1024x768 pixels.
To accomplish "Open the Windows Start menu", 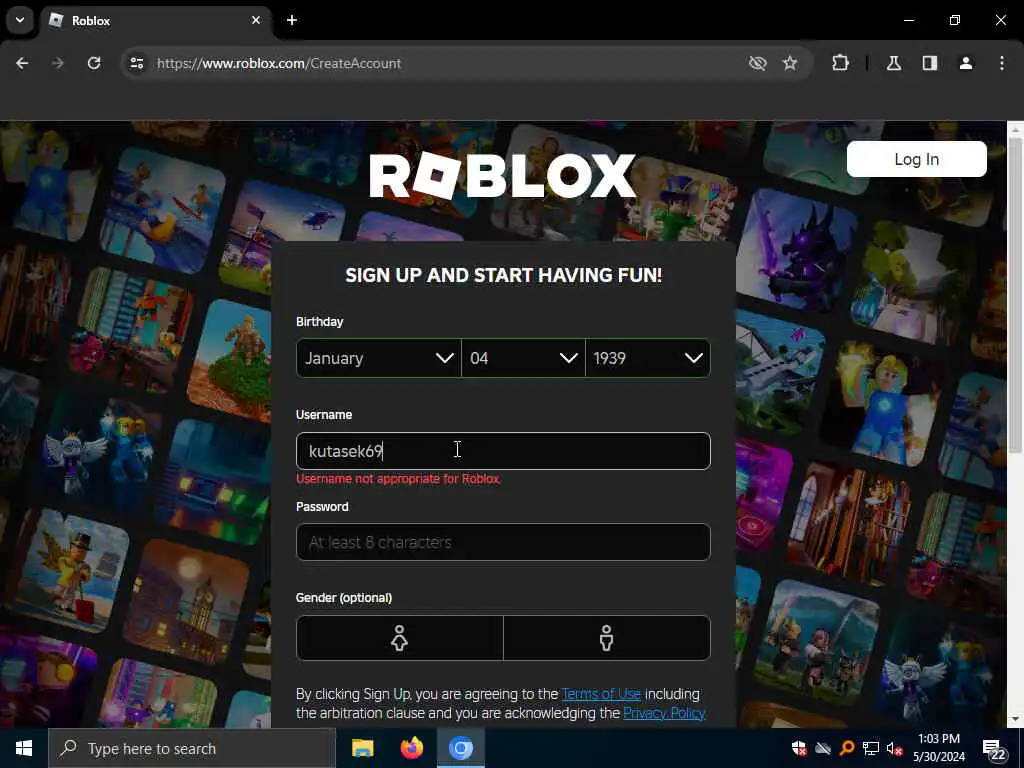I will [24, 748].
